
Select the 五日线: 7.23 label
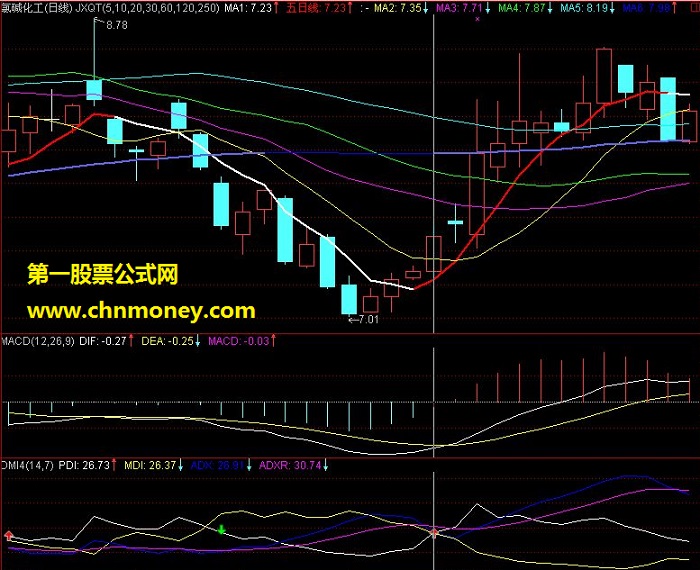click(x=319, y=8)
